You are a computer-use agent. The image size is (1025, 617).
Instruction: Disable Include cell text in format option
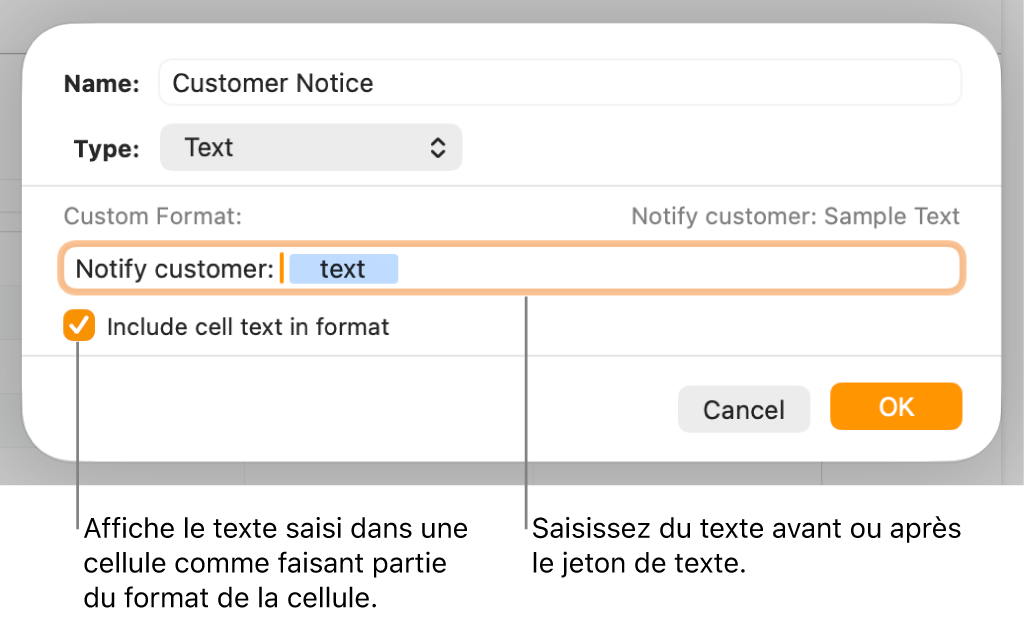[x=79, y=325]
